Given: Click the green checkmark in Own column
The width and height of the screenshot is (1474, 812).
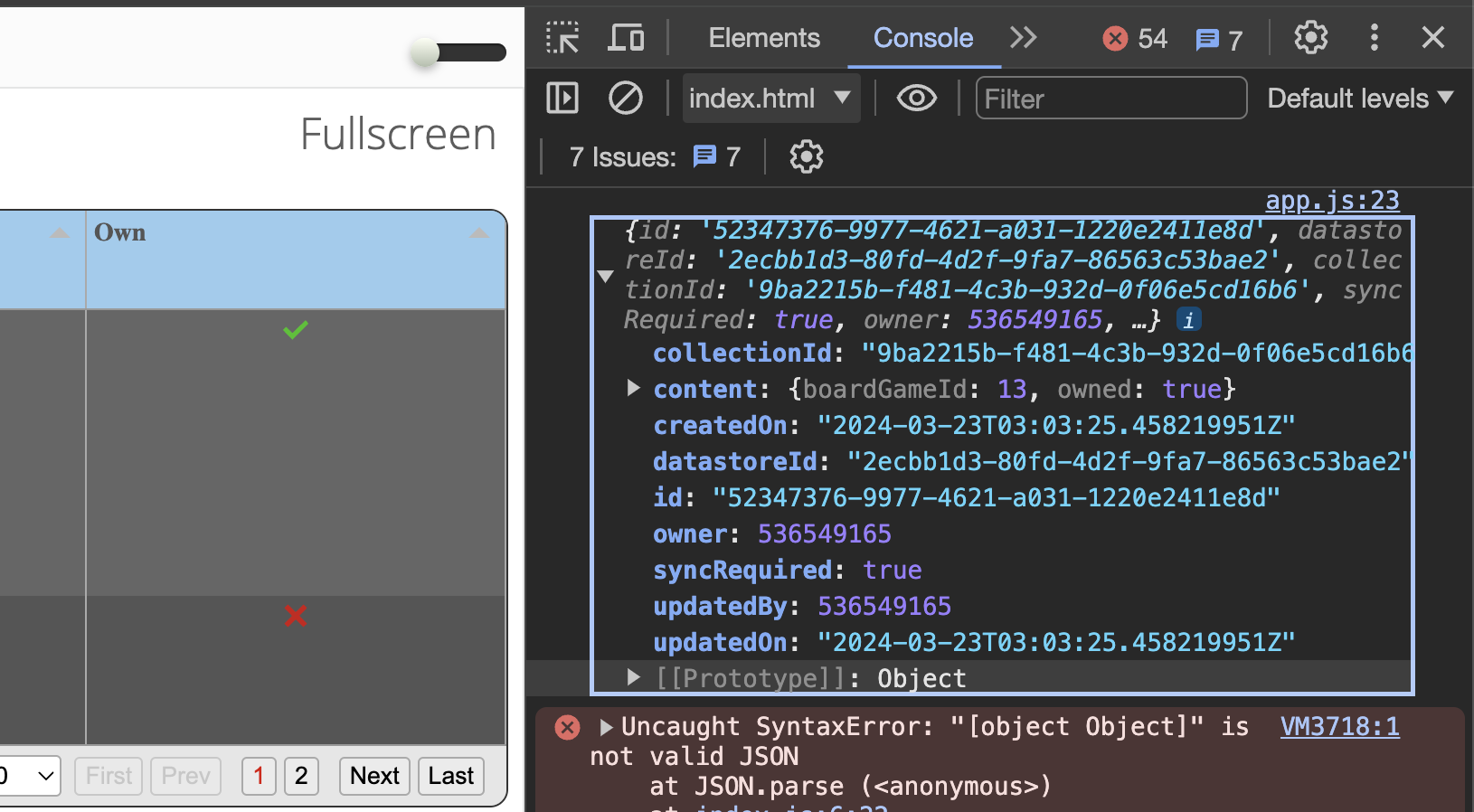Looking at the screenshot, I should [x=296, y=330].
